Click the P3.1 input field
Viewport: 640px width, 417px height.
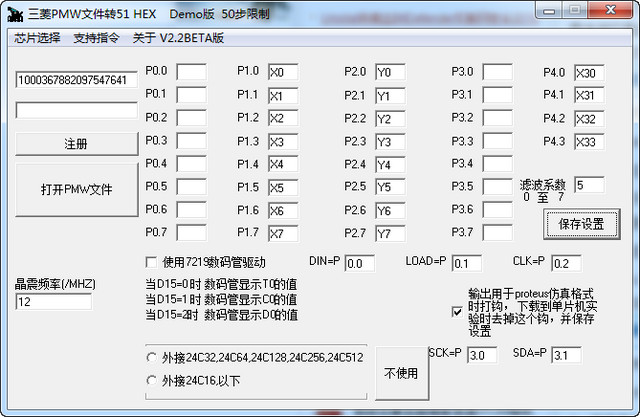click(x=498, y=95)
